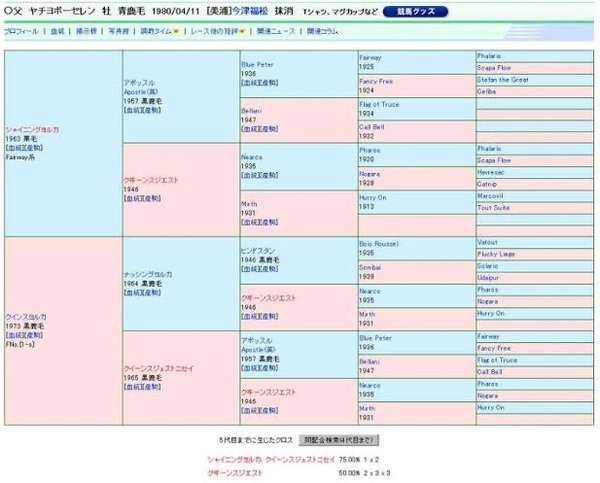Viewport: 600px width, 483px height.
Task: Open the Bois Roussel 1935 entry
Action: coord(378,248)
